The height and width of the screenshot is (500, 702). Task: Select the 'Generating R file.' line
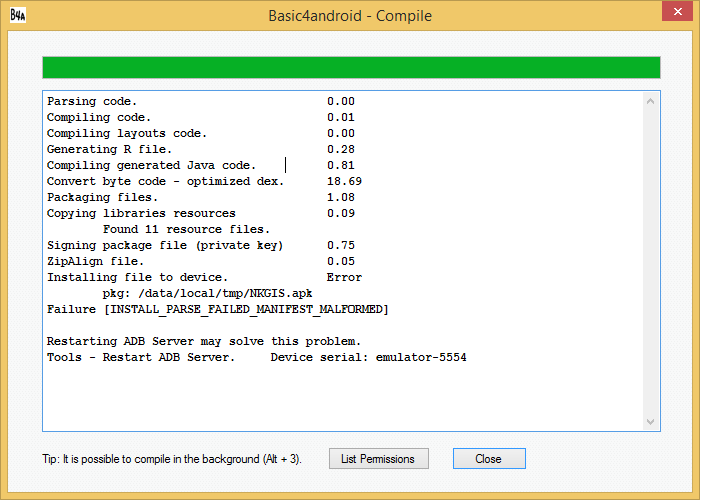tap(109, 150)
